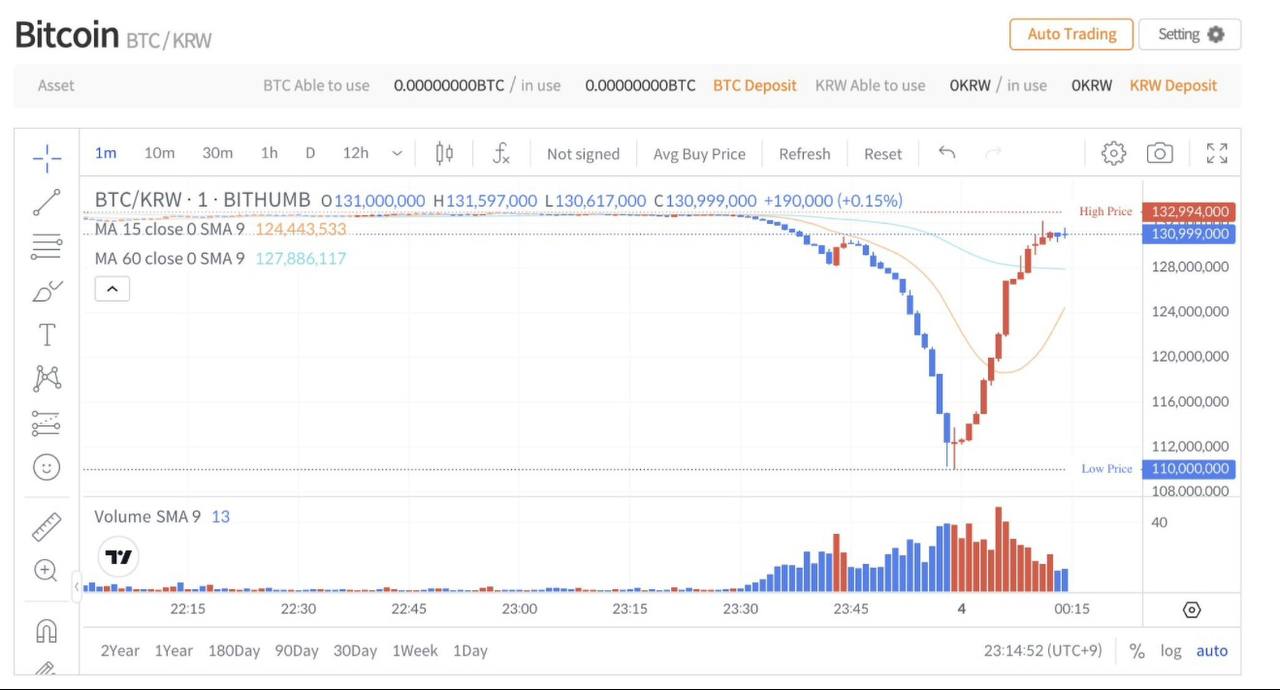Open the BTC Deposit link
Screen dimensions: 1280x690
click(755, 86)
